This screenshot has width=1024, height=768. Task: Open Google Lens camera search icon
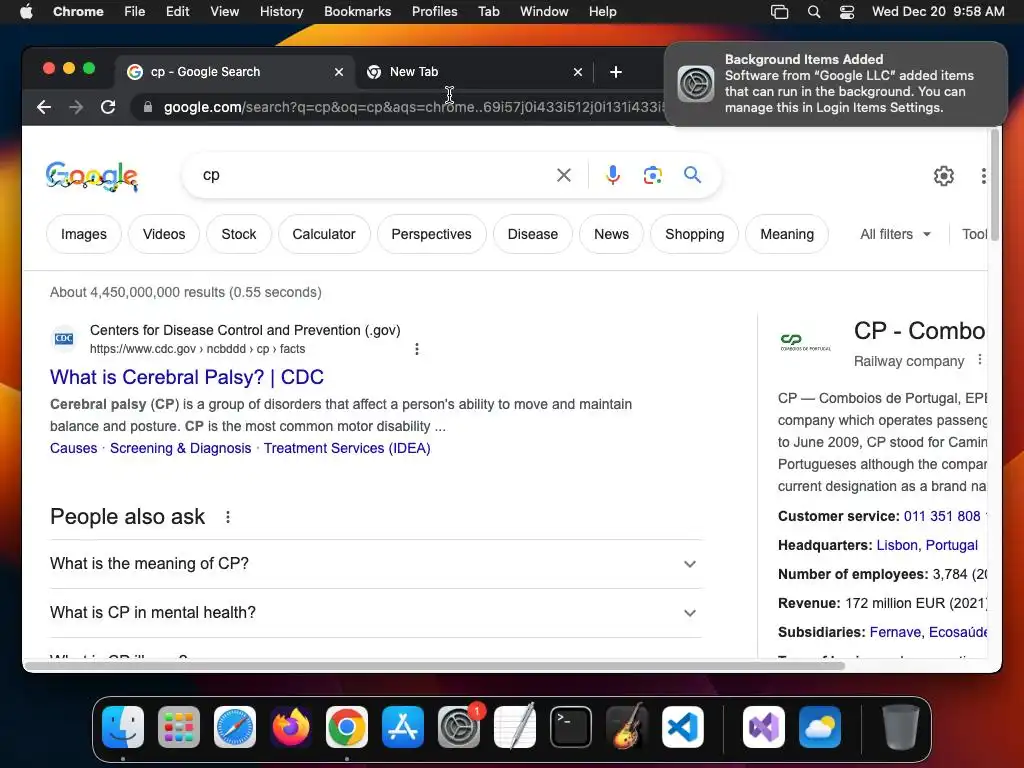pyautogui.click(x=652, y=175)
